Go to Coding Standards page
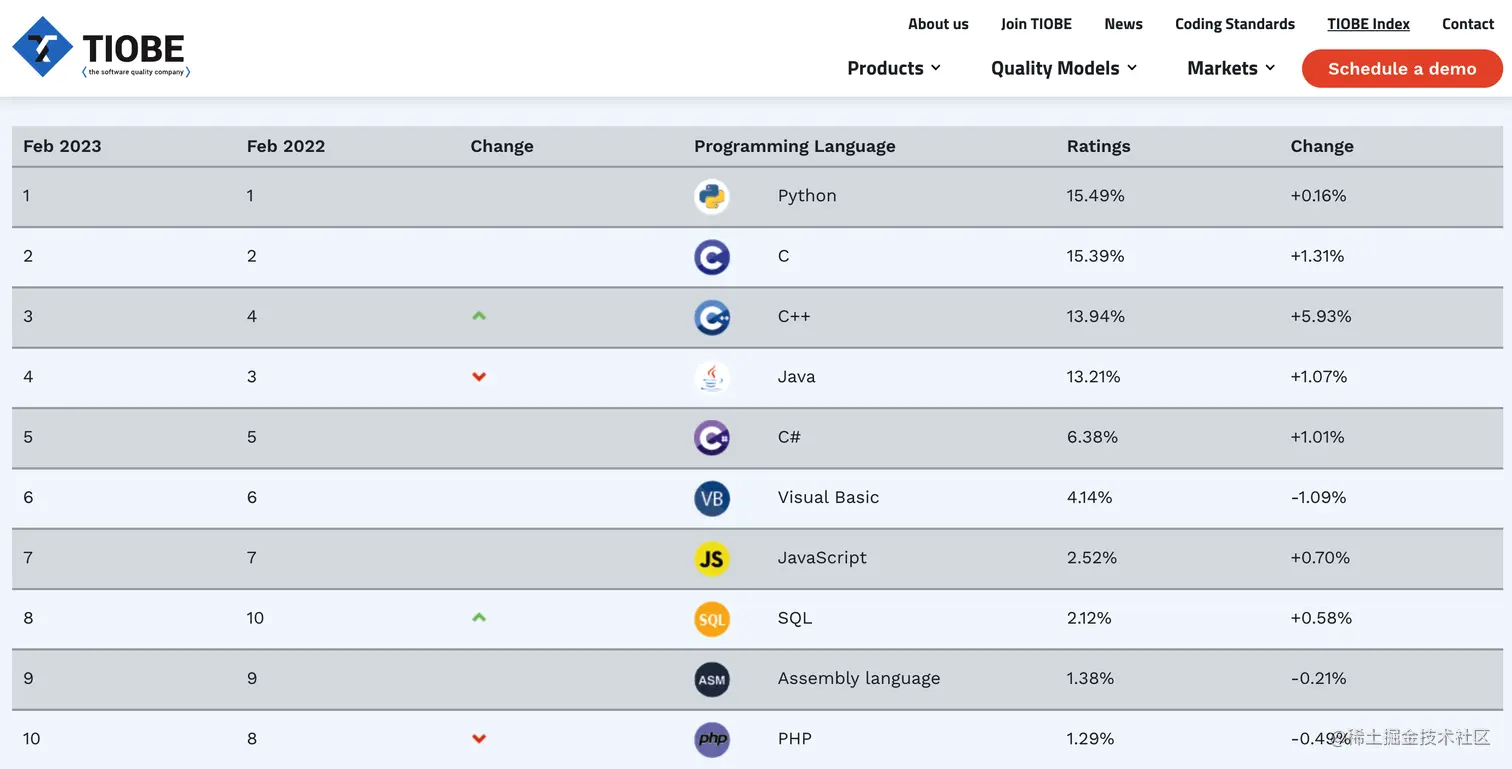The width and height of the screenshot is (1512, 769). click(1234, 24)
